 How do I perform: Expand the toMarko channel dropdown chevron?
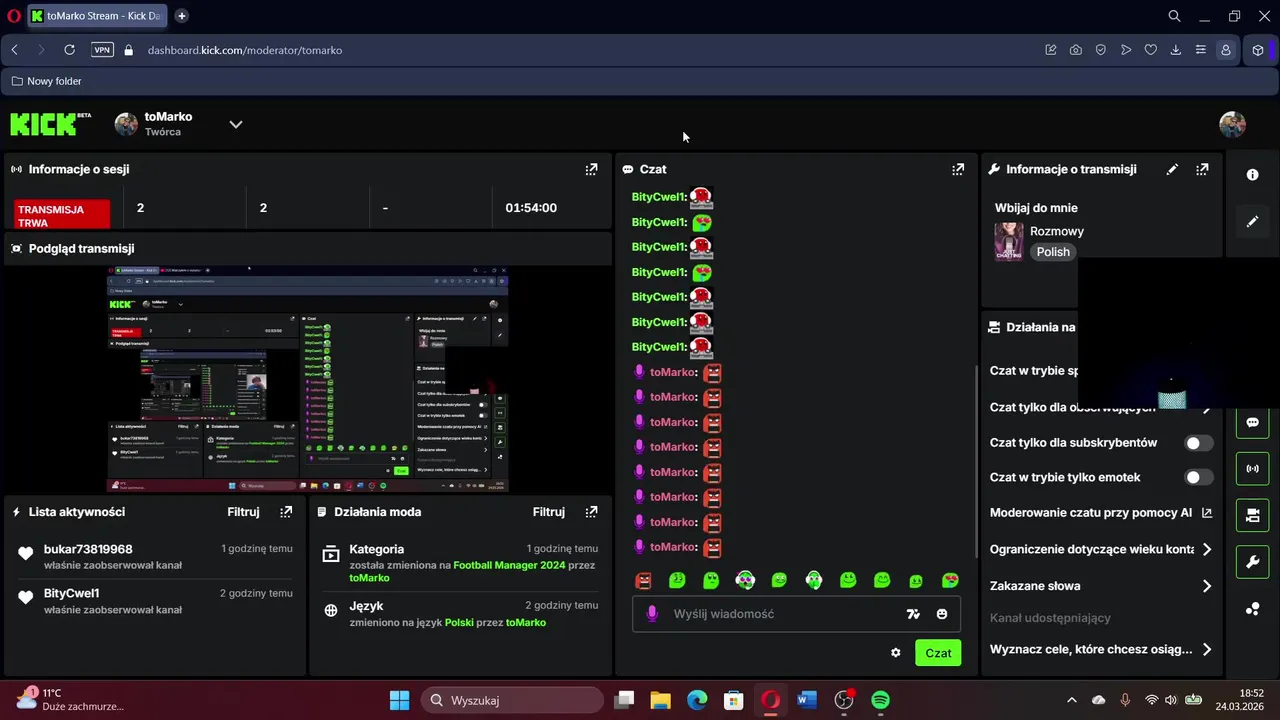click(x=235, y=124)
